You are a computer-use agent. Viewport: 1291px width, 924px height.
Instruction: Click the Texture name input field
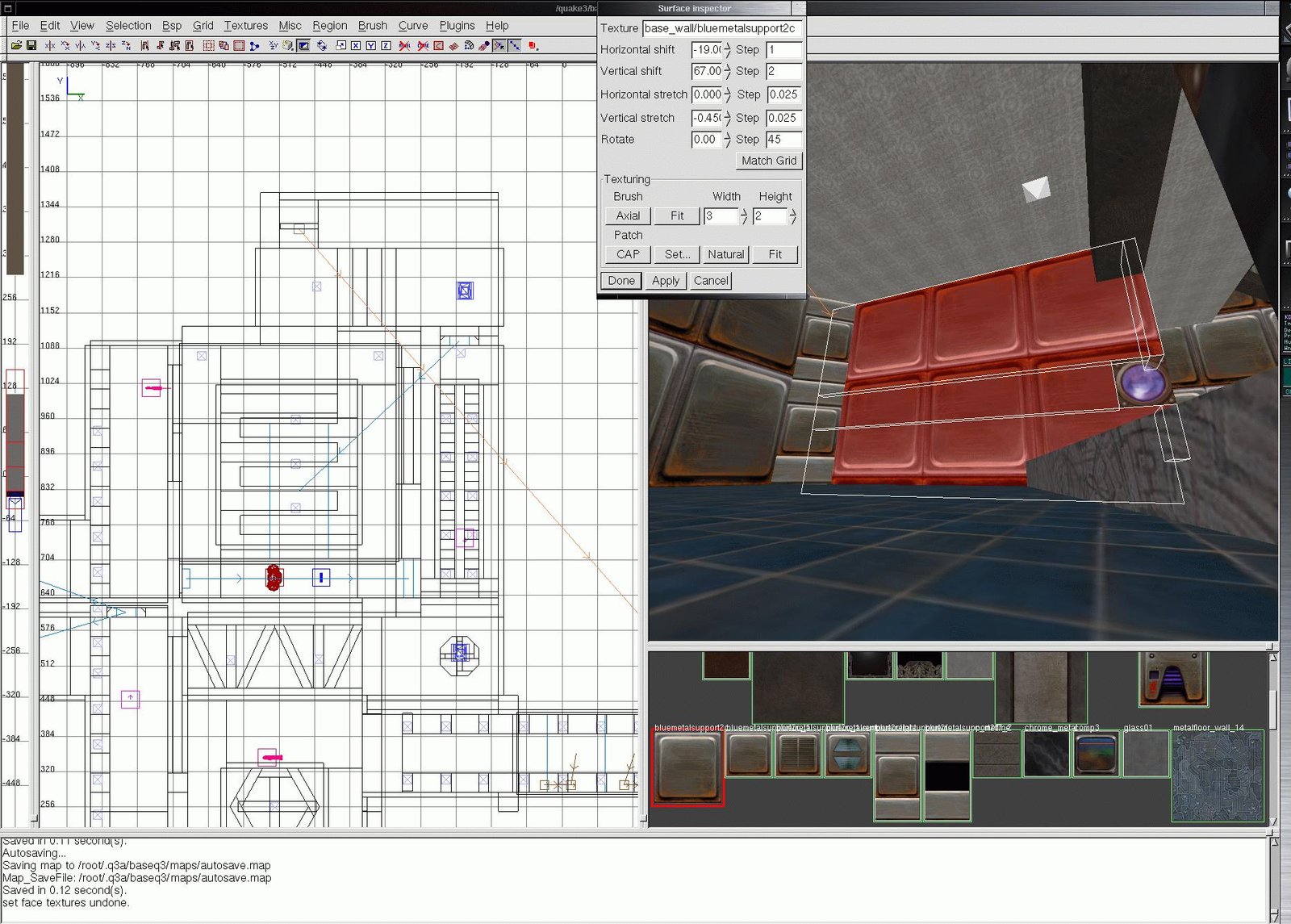pos(721,28)
